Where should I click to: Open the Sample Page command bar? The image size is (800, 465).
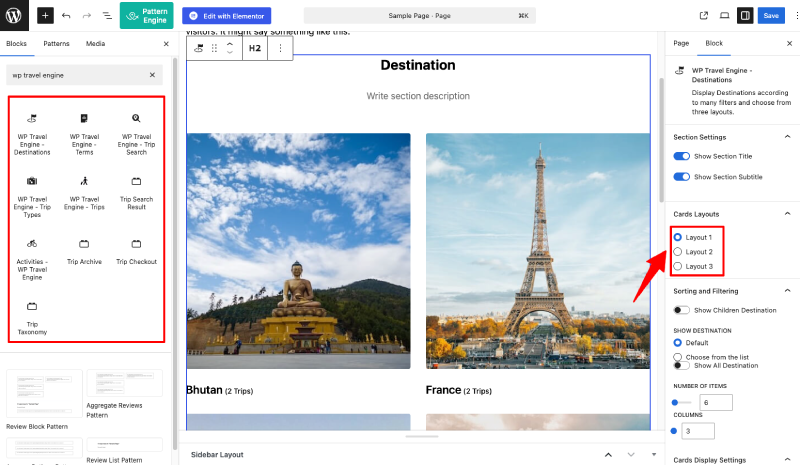(x=419, y=16)
